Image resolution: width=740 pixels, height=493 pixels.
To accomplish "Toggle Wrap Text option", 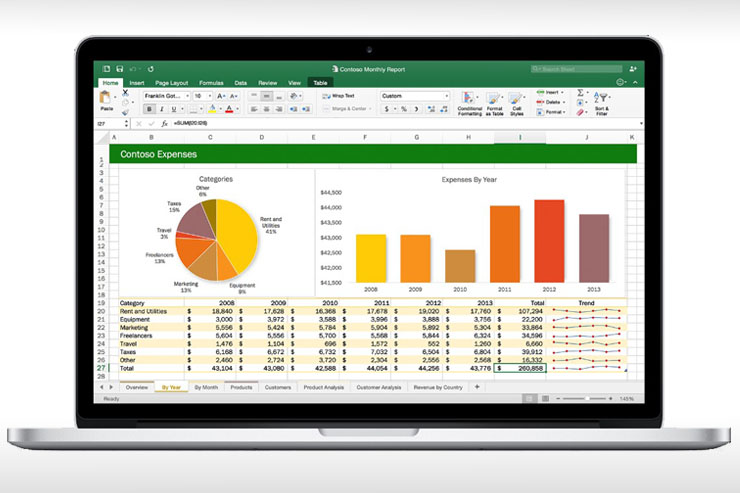I will [x=343, y=96].
